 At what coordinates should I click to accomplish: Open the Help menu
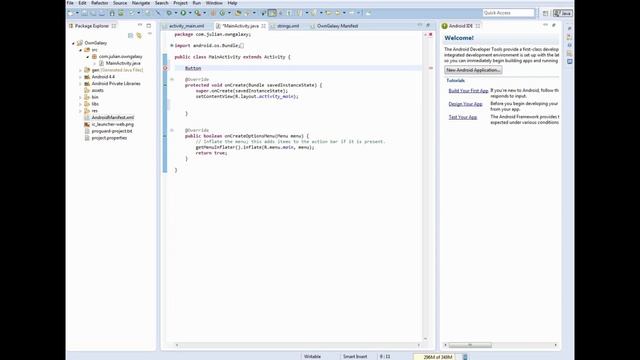click(232, 3)
